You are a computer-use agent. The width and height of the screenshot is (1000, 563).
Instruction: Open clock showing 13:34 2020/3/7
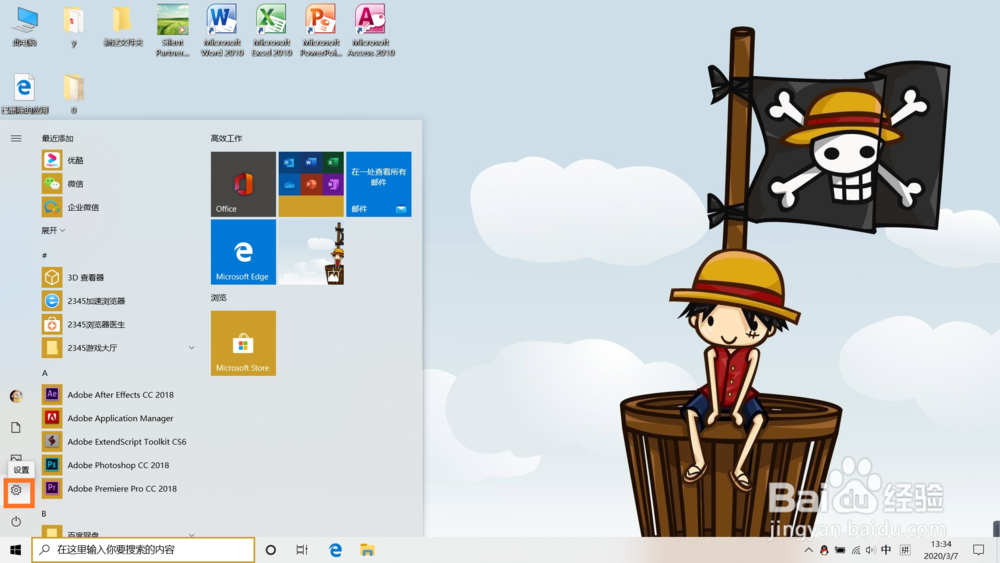coord(941,550)
